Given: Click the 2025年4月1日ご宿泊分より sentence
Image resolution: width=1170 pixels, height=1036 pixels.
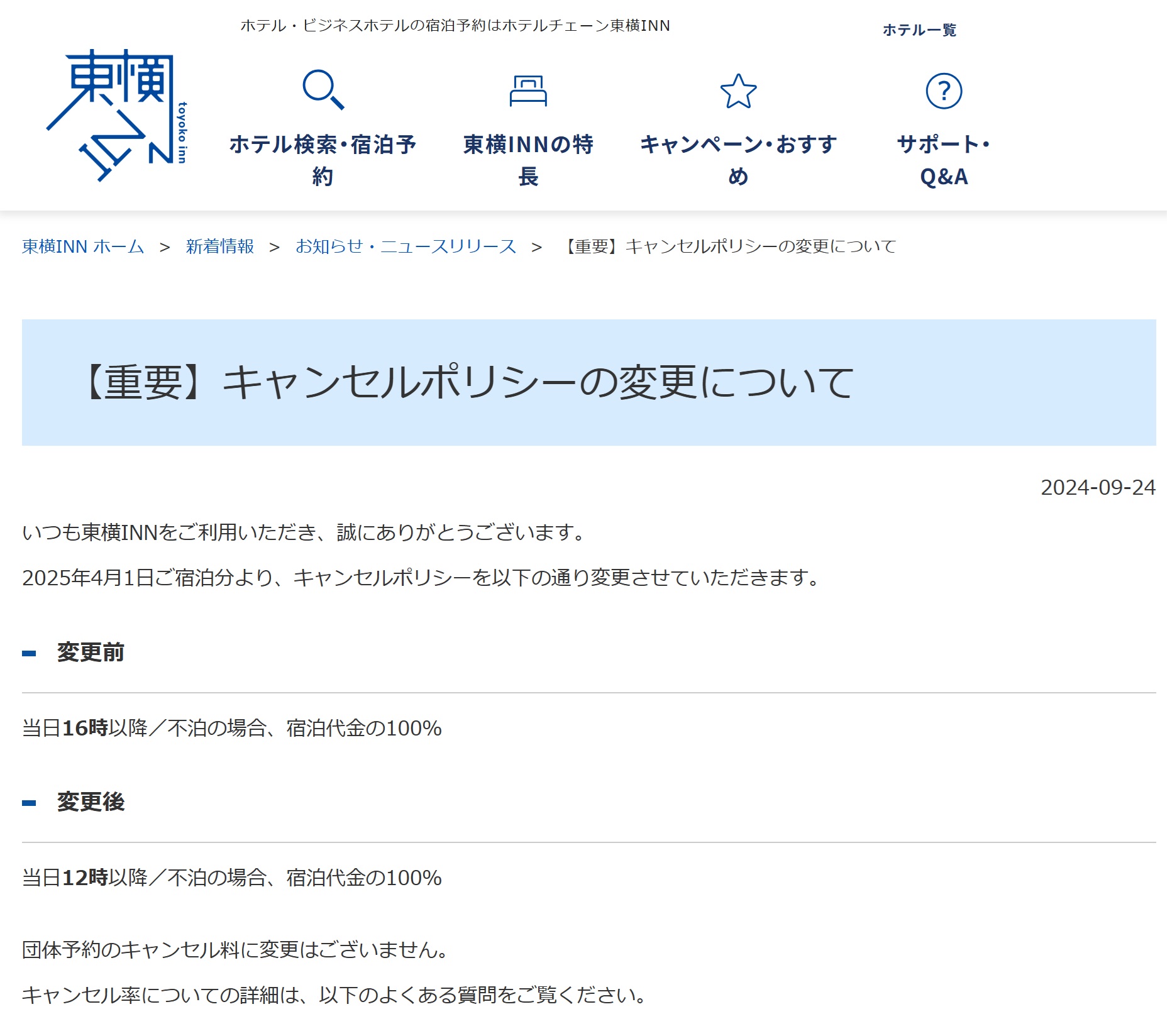Looking at the screenshot, I should 421,577.
